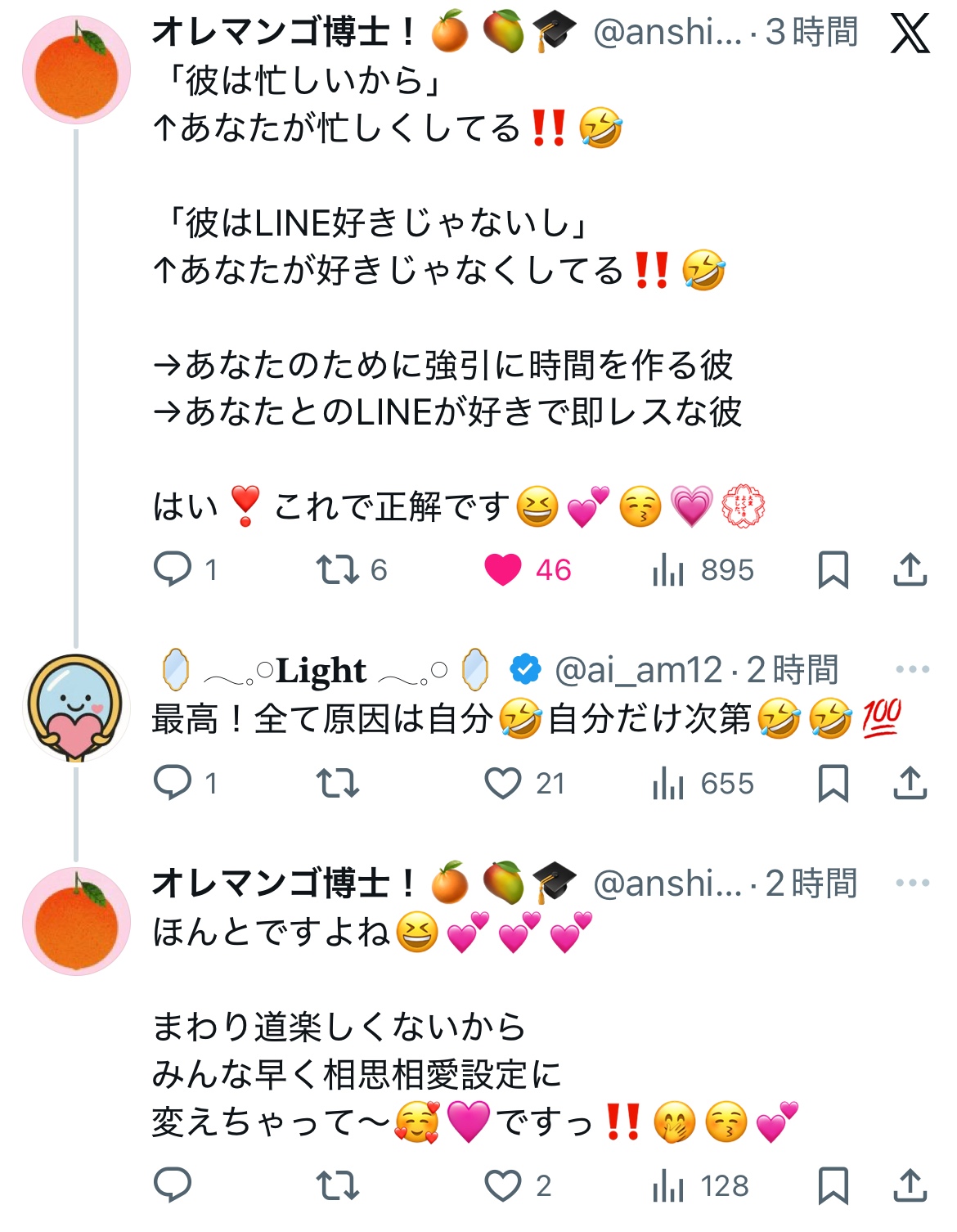The image size is (957, 1232).
Task: Reply to Light's comment
Action: [173, 783]
